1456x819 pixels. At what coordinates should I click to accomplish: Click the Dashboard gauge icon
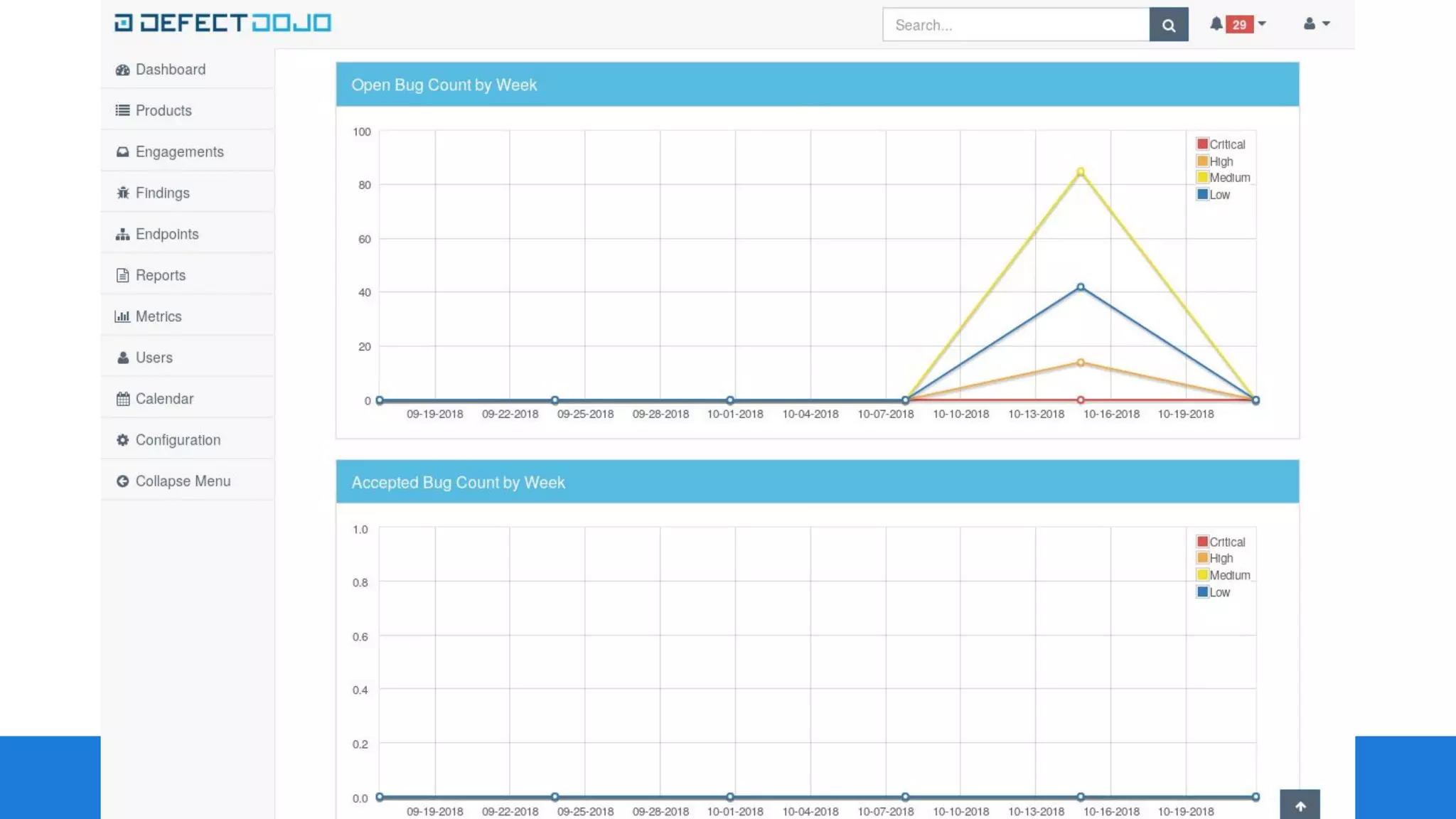point(122,70)
